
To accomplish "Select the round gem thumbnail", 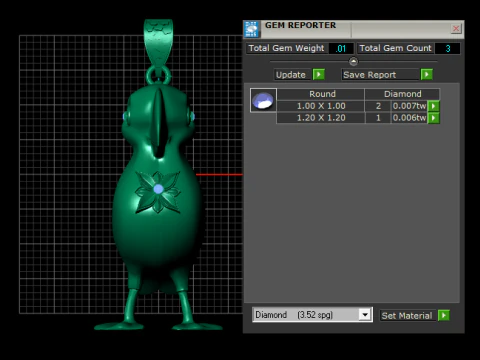I will click(x=263, y=100).
